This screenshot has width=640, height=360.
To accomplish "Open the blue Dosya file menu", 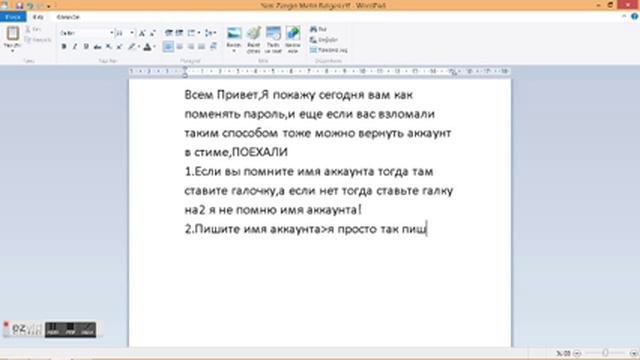I will pos(13,17).
